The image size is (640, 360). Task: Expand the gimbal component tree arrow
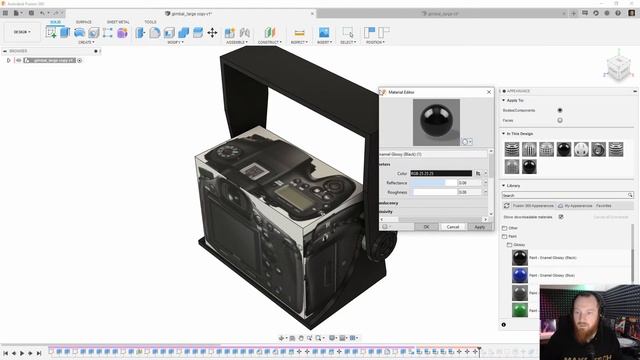(9, 60)
